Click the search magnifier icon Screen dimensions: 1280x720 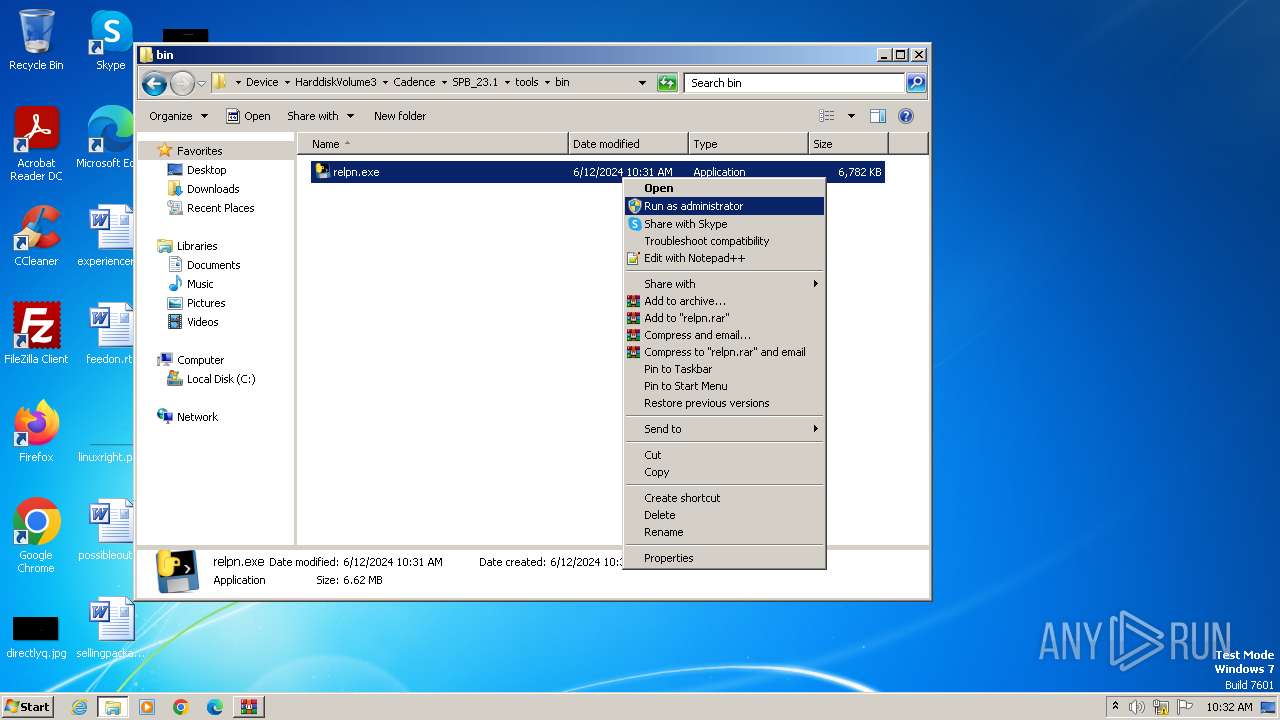click(915, 83)
